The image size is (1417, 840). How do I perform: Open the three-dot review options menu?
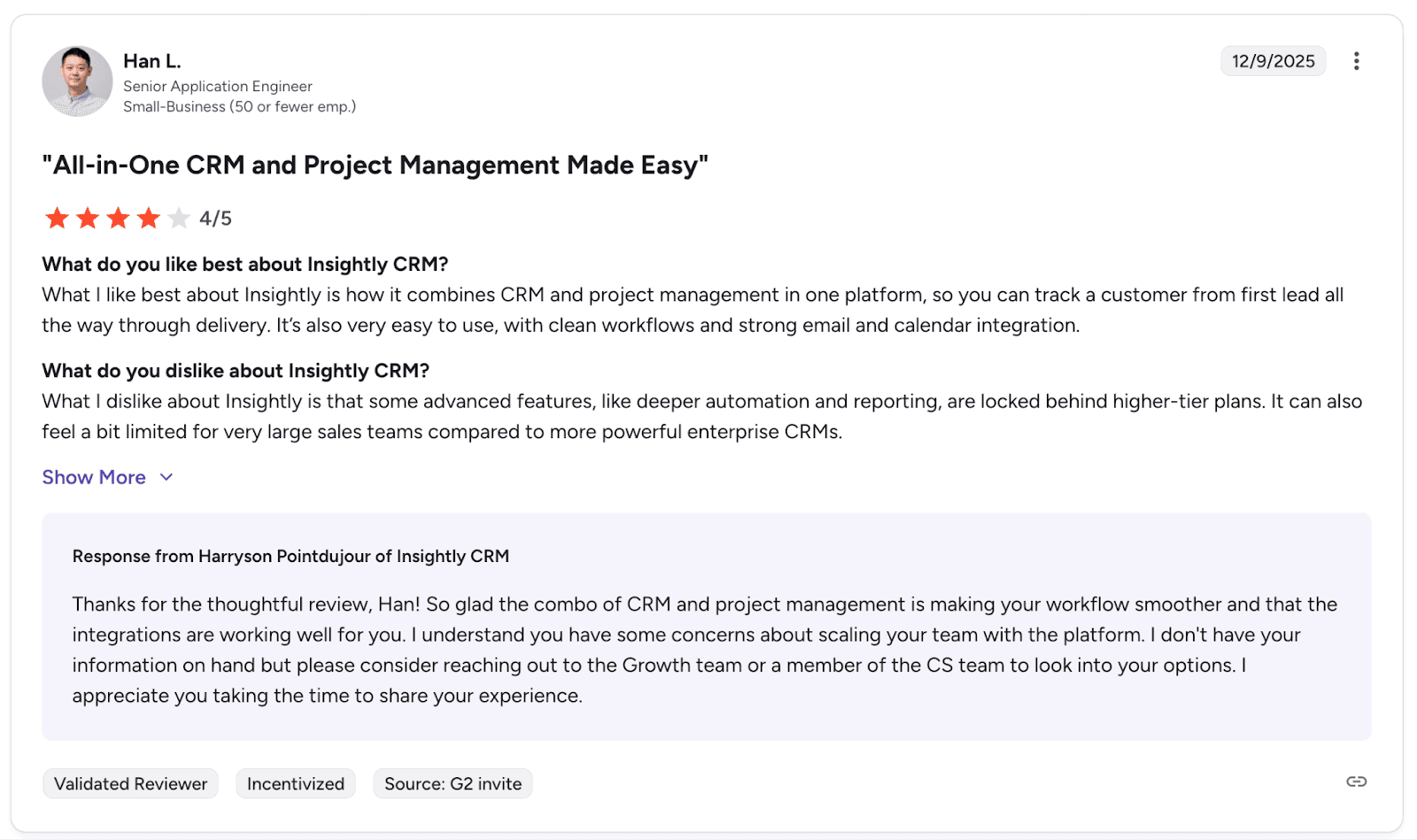(x=1356, y=61)
